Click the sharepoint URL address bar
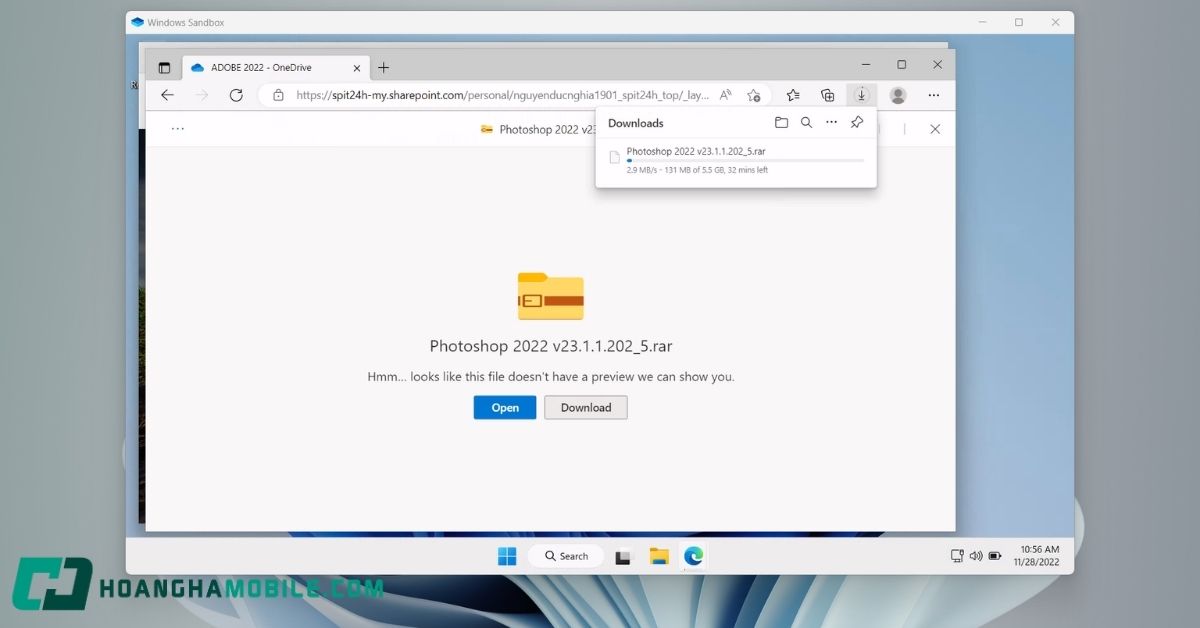Screen dimensions: 1200x628 (502, 95)
